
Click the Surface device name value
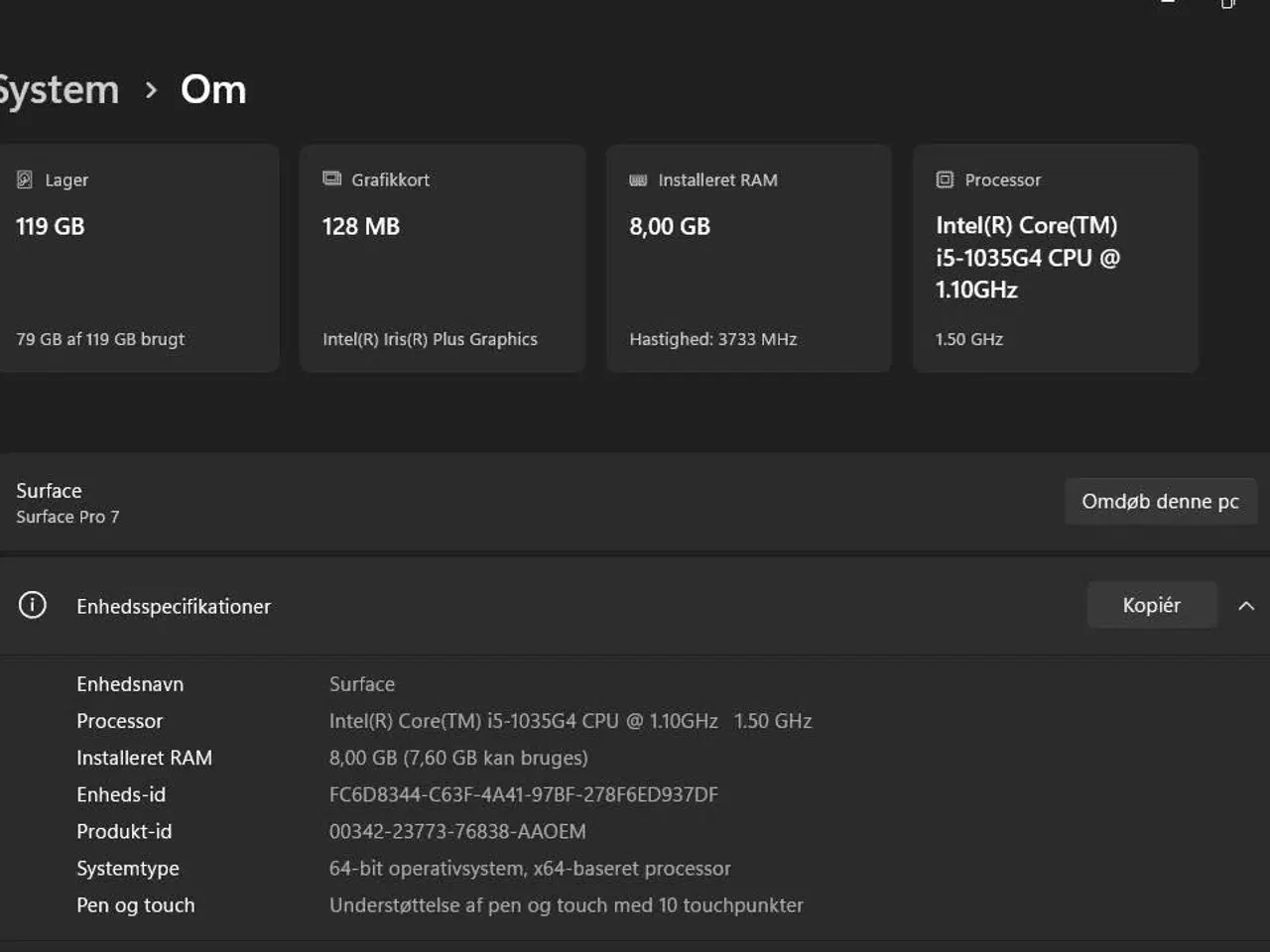click(x=362, y=684)
